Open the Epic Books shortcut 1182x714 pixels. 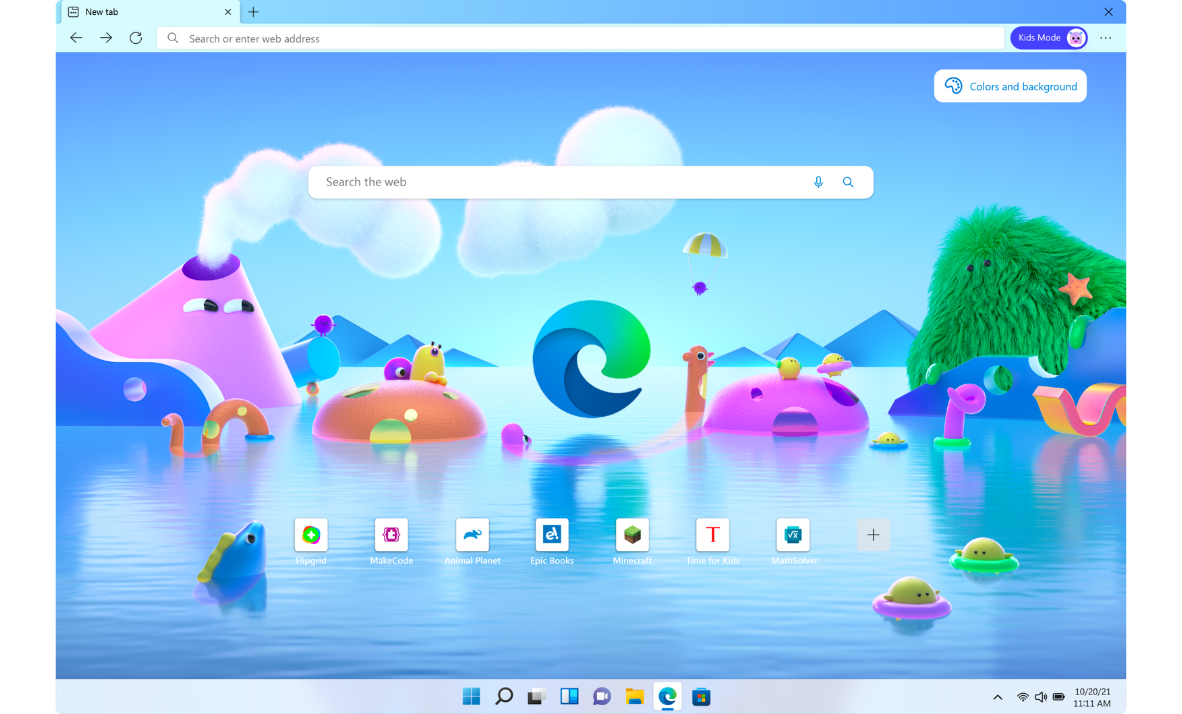coord(552,541)
